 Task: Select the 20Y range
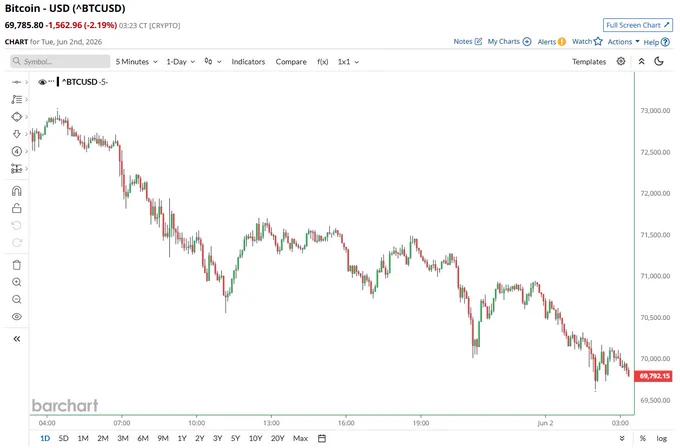click(x=278, y=438)
